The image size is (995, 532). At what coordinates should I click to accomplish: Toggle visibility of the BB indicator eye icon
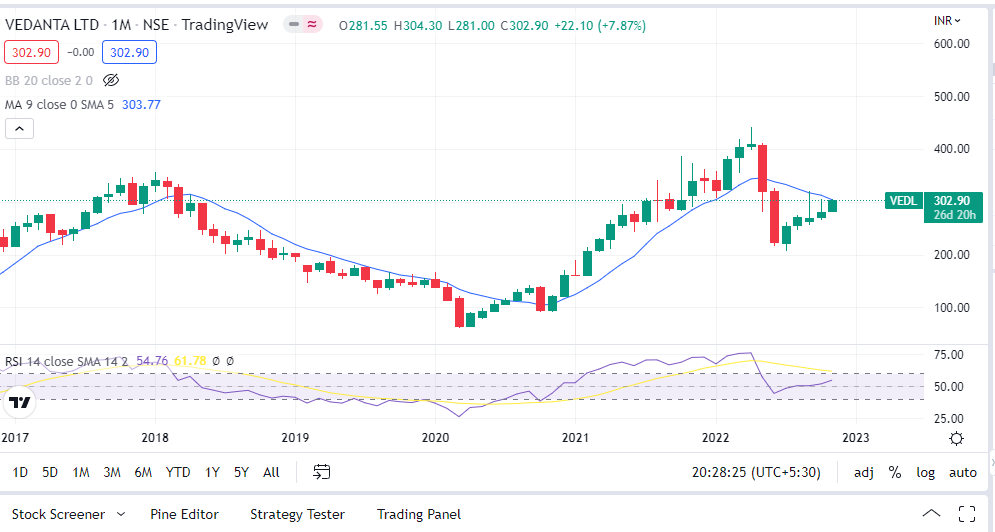[111, 81]
